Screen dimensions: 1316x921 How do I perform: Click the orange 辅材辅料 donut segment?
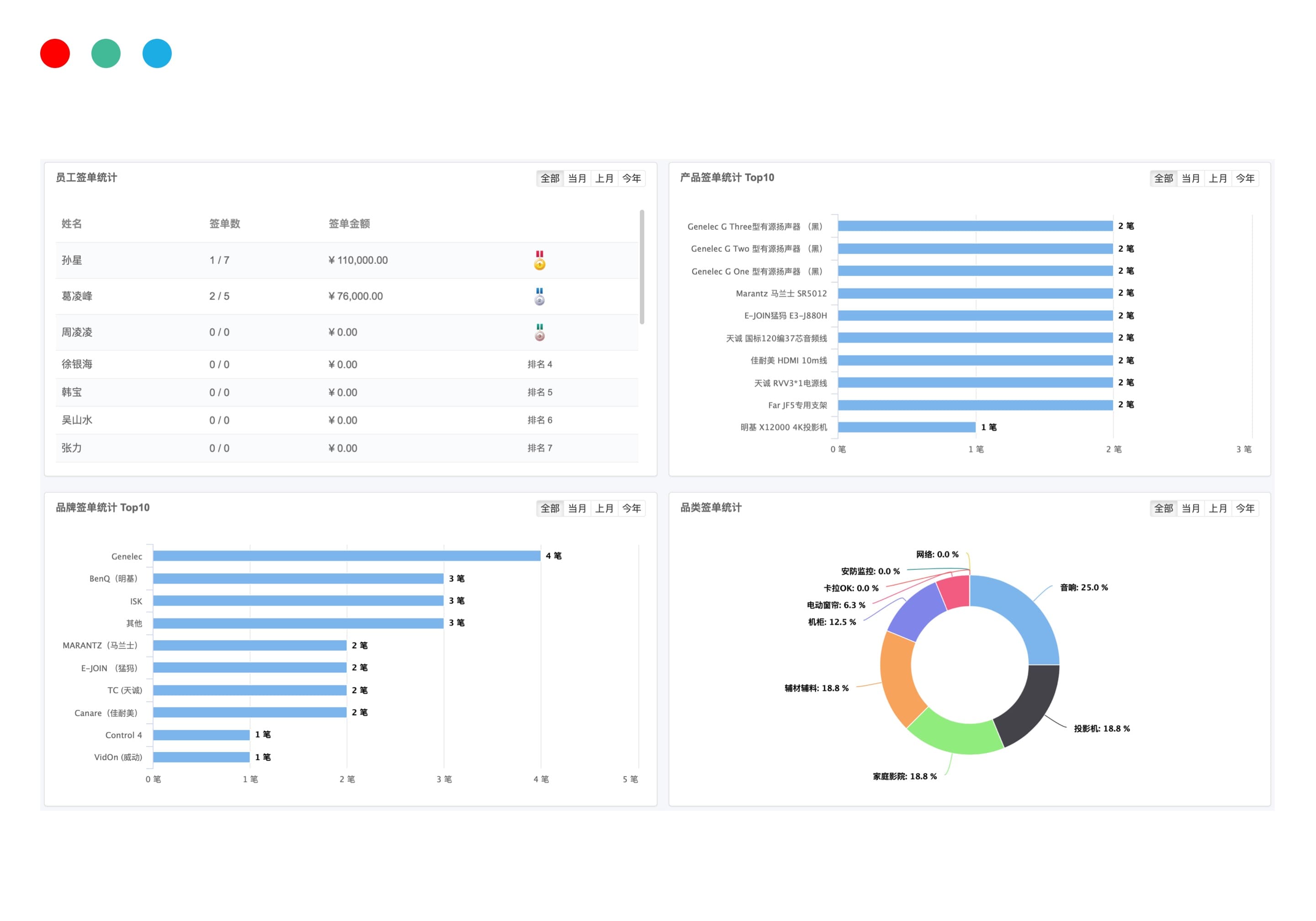coord(899,678)
